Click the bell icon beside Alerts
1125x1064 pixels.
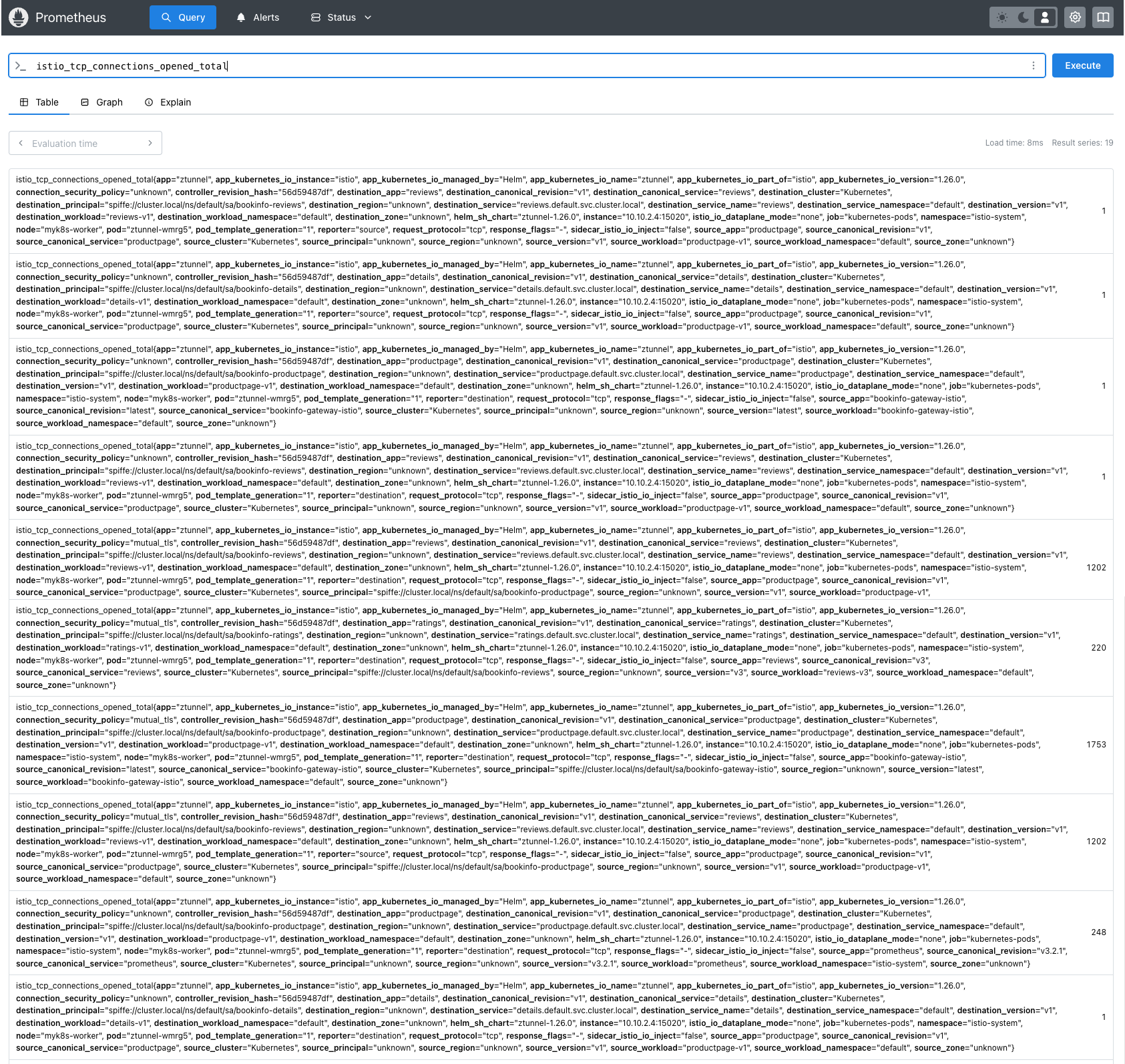241,17
